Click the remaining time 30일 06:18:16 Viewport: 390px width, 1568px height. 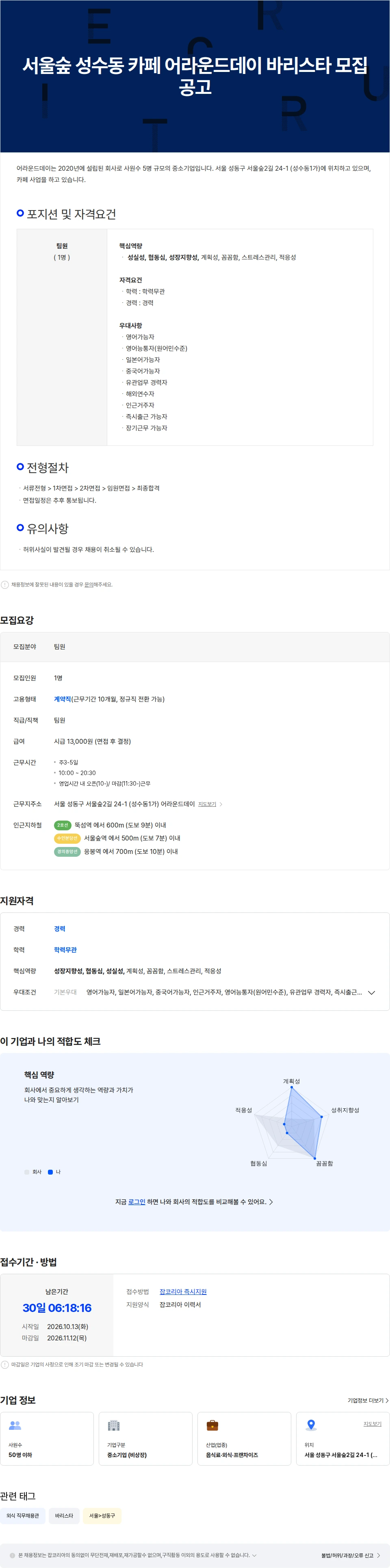[57, 1307]
